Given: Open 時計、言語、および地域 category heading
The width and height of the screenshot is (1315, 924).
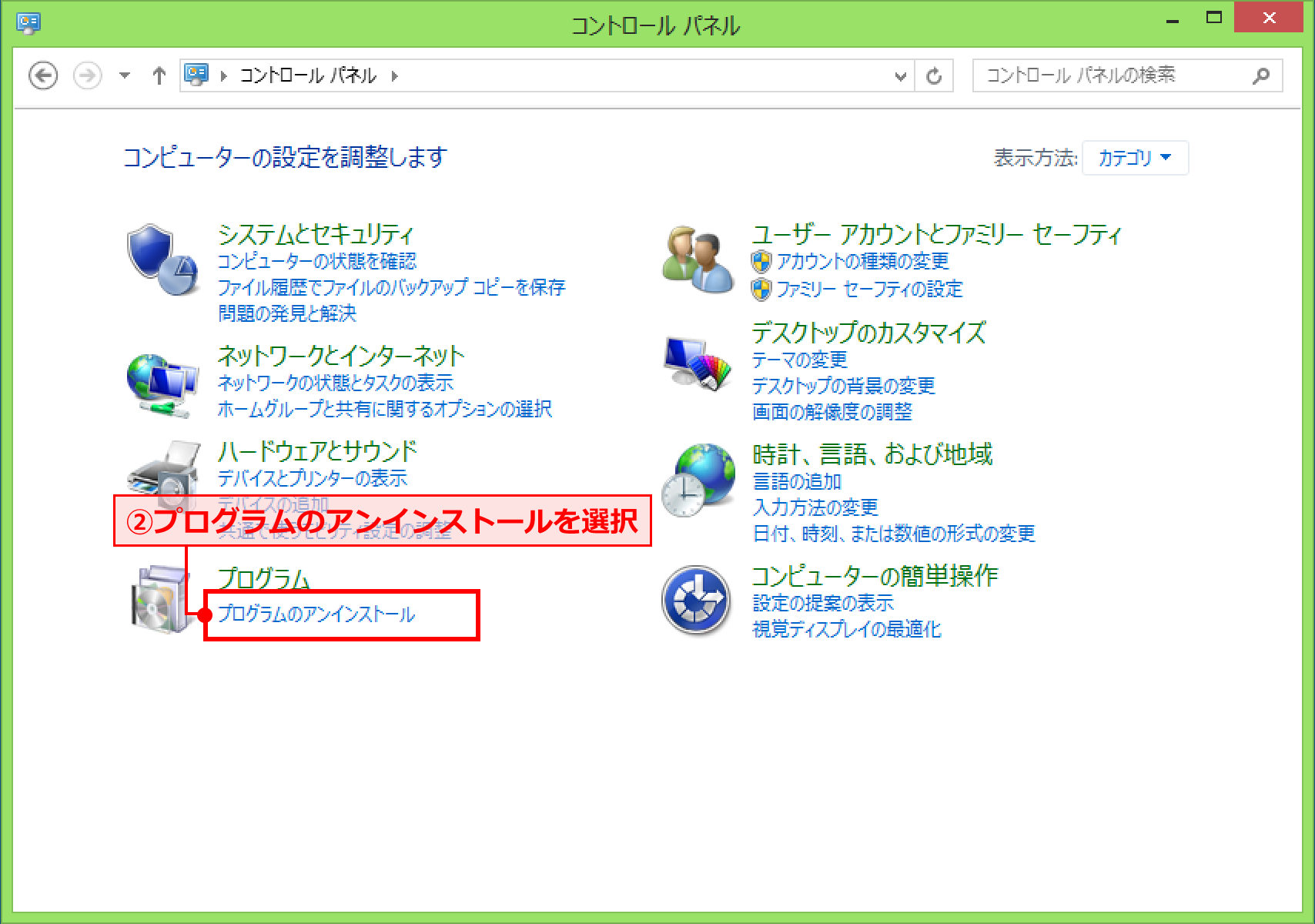Looking at the screenshot, I should click(872, 454).
